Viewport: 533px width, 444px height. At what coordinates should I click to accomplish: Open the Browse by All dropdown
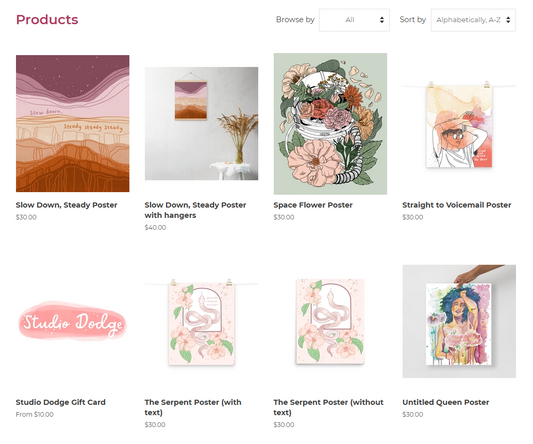tap(354, 20)
